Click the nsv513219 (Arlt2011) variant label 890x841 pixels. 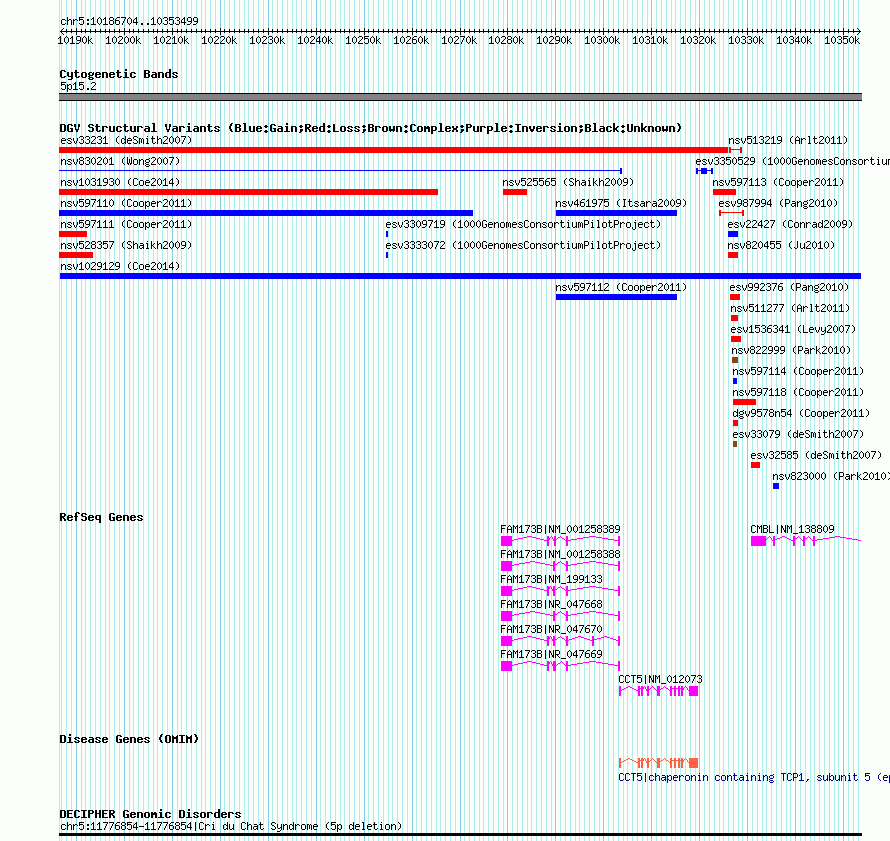(788, 140)
